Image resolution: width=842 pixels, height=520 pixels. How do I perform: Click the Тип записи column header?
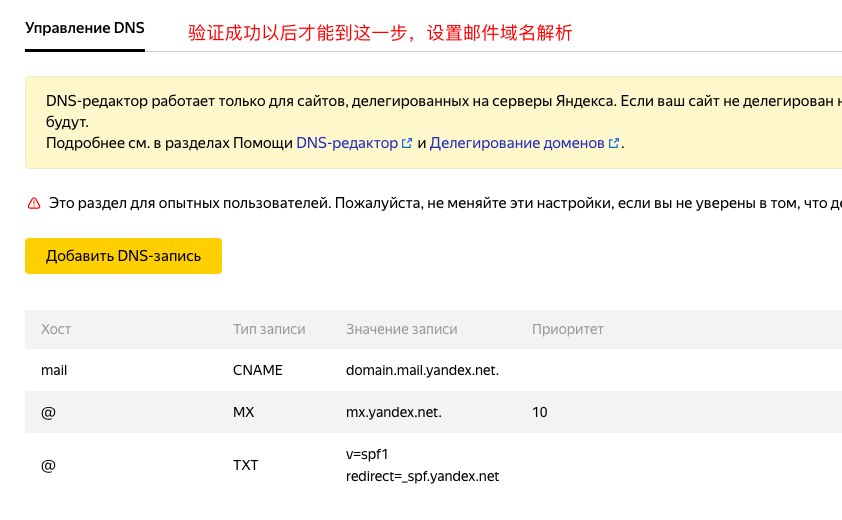[x=269, y=329]
